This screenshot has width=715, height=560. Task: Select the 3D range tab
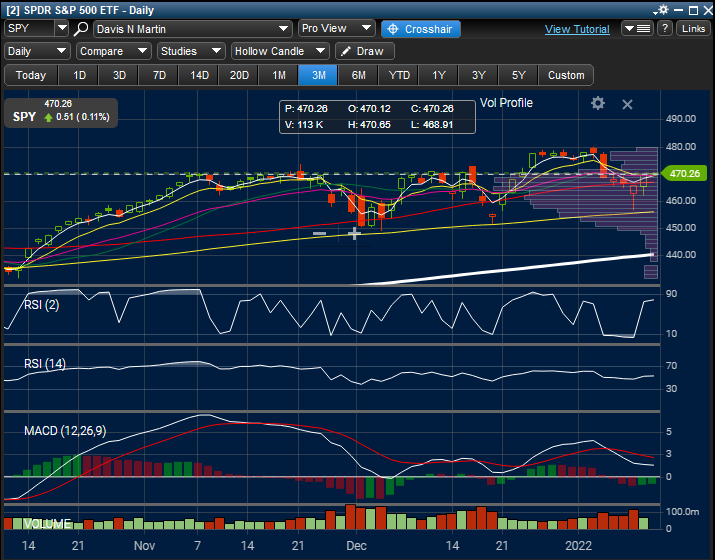point(119,75)
